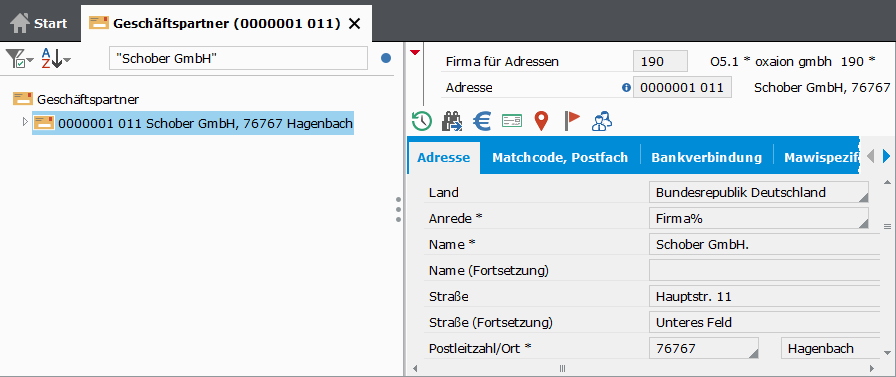Open the history clock icon
896x377 pixels.
pyautogui.click(x=422, y=121)
